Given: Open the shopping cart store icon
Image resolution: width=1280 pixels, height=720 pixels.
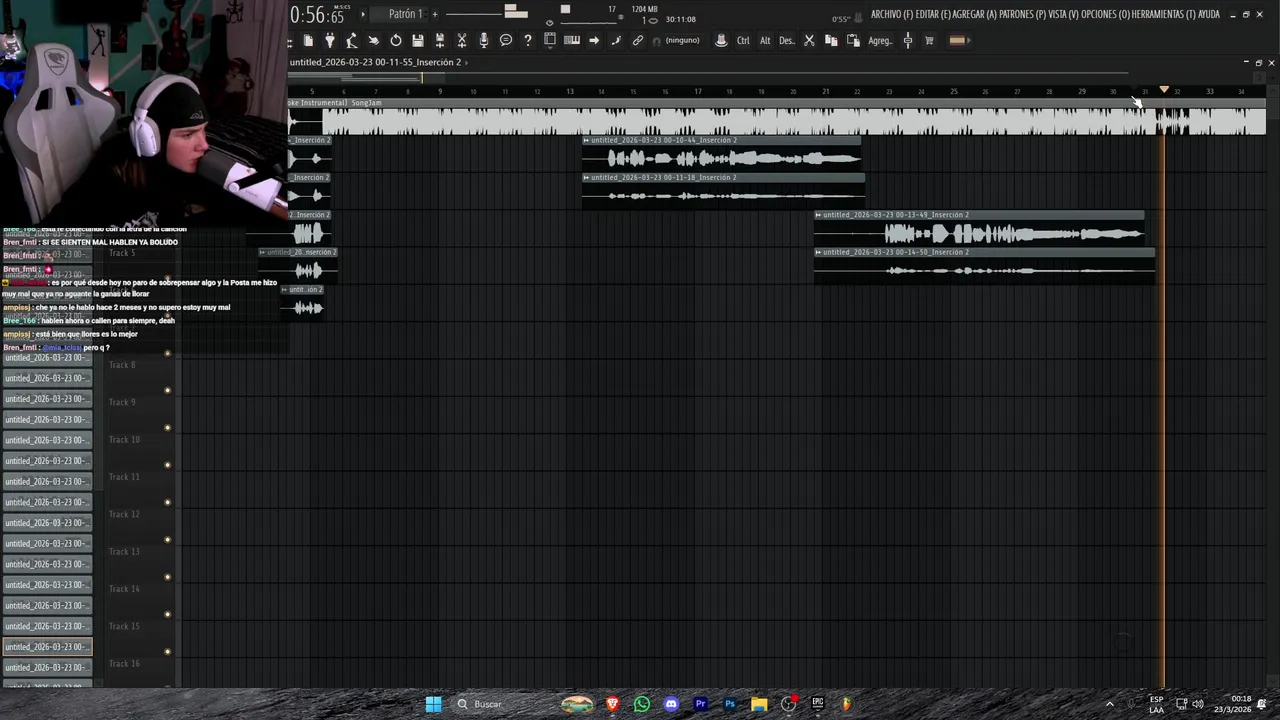Looking at the screenshot, I should pyautogui.click(x=929, y=40).
